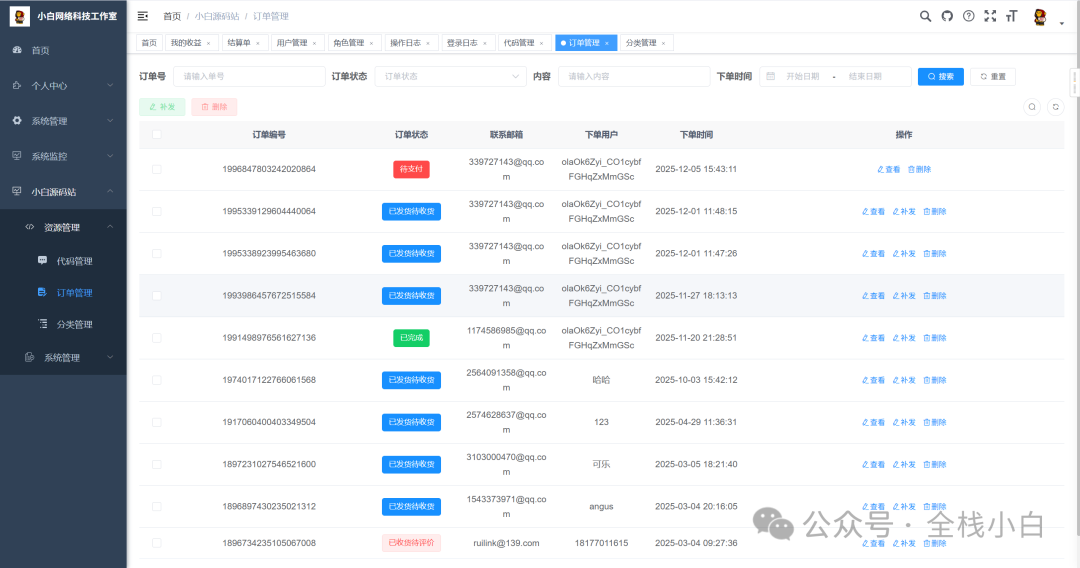Click the round search toggle icon above table
This screenshot has width=1080, height=568.
pos(1032,107)
